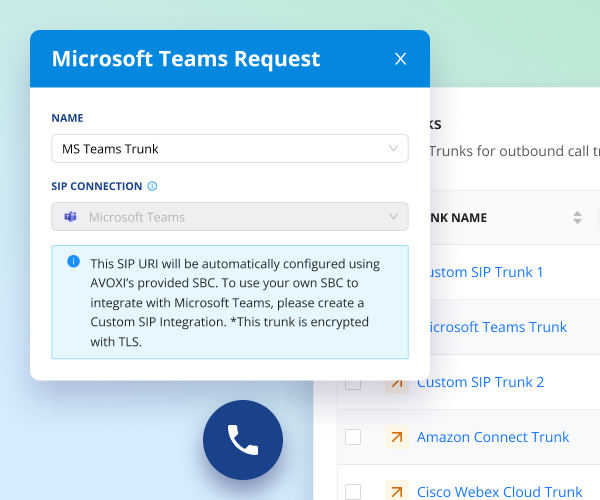Open the SIP Connection Microsoft Teams dropdown
The width and height of the screenshot is (600, 500).
[394, 217]
